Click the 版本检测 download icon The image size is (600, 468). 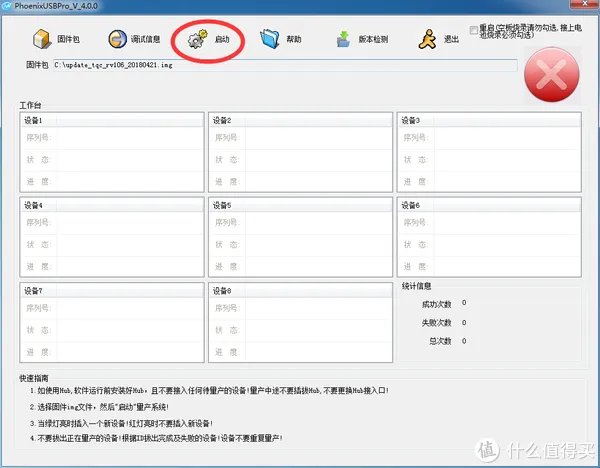(x=343, y=39)
